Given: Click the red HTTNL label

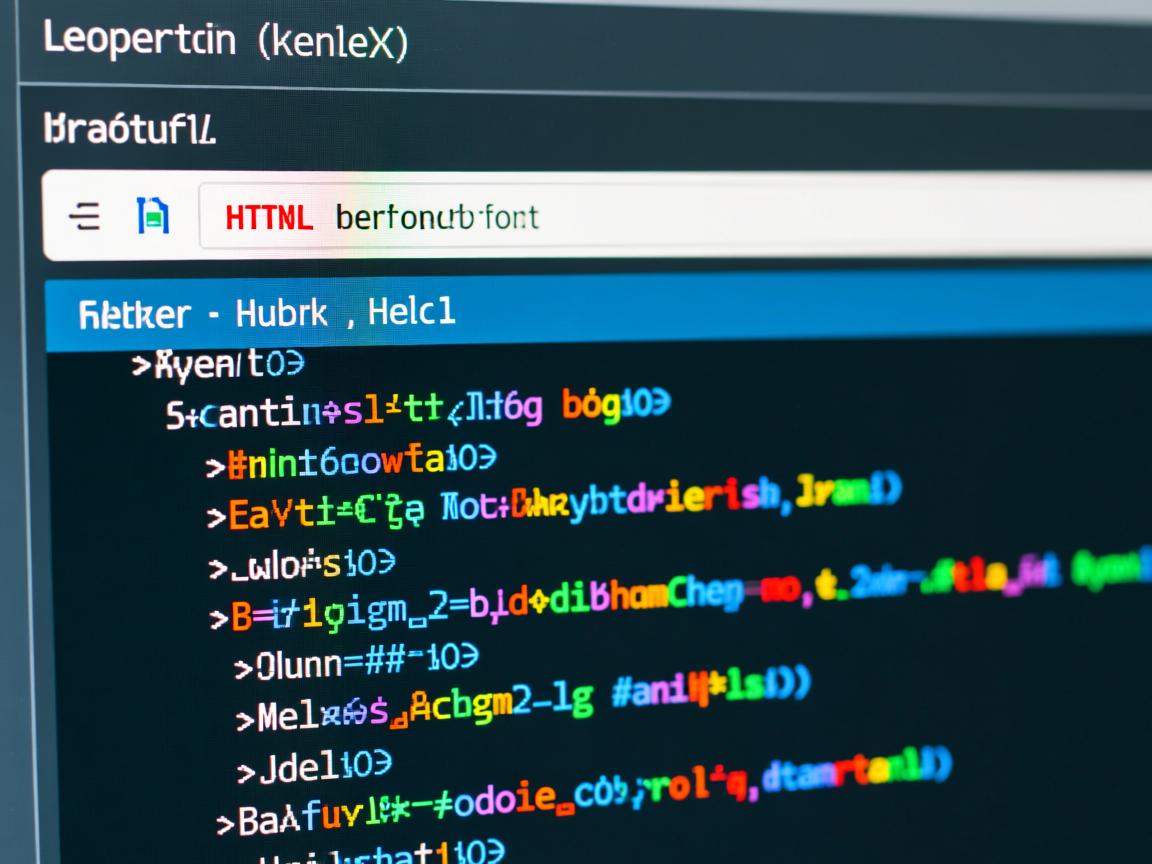Looking at the screenshot, I should tap(269, 216).
